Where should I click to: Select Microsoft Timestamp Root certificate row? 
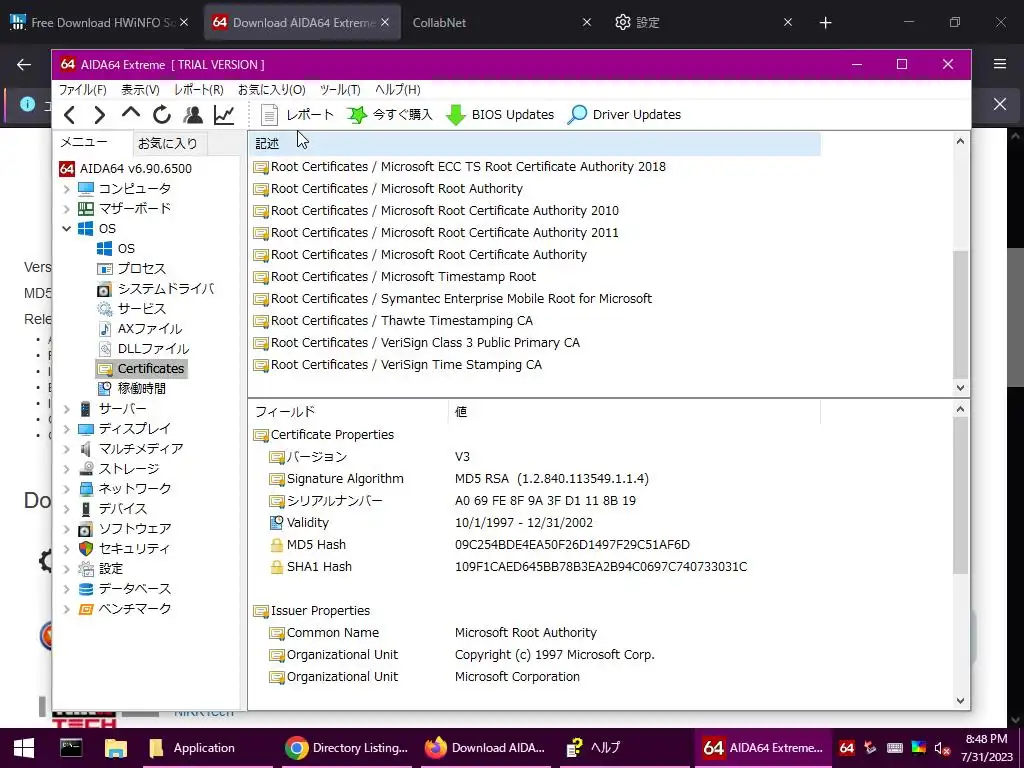pos(394,277)
